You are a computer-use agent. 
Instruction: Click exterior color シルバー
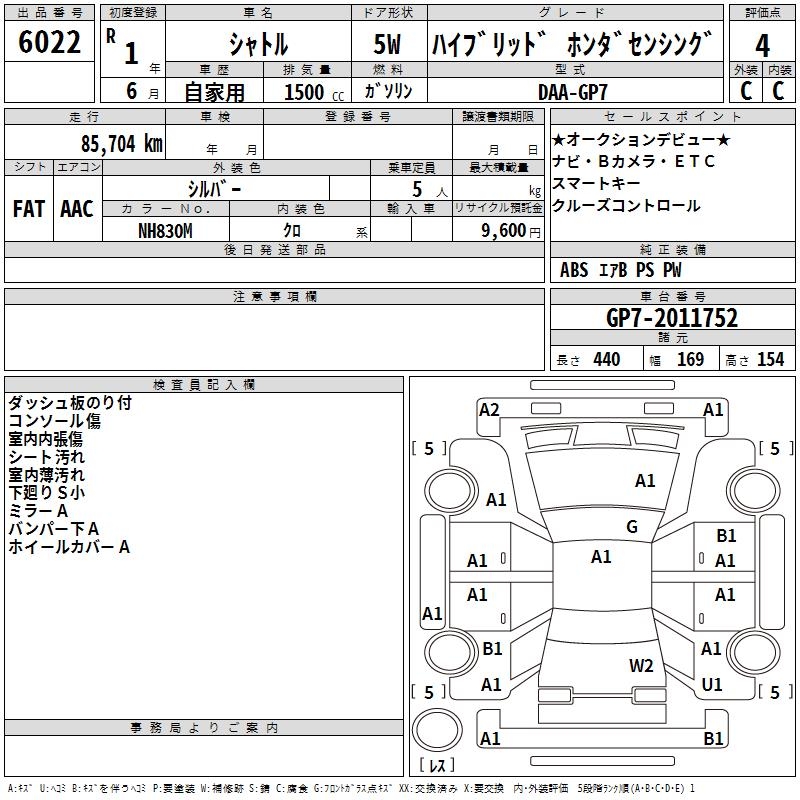[x=214, y=189]
